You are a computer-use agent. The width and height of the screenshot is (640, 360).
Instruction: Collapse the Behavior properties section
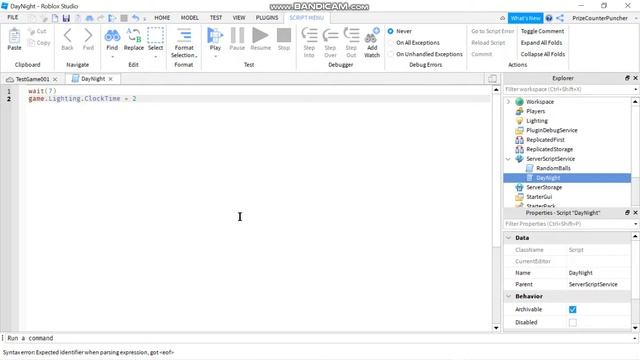coord(509,296)
